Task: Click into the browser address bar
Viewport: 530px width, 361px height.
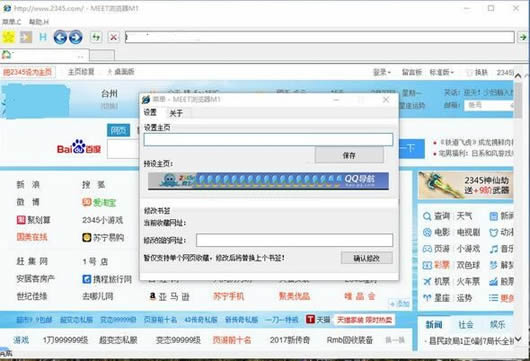Action: [x=319, y=37]
